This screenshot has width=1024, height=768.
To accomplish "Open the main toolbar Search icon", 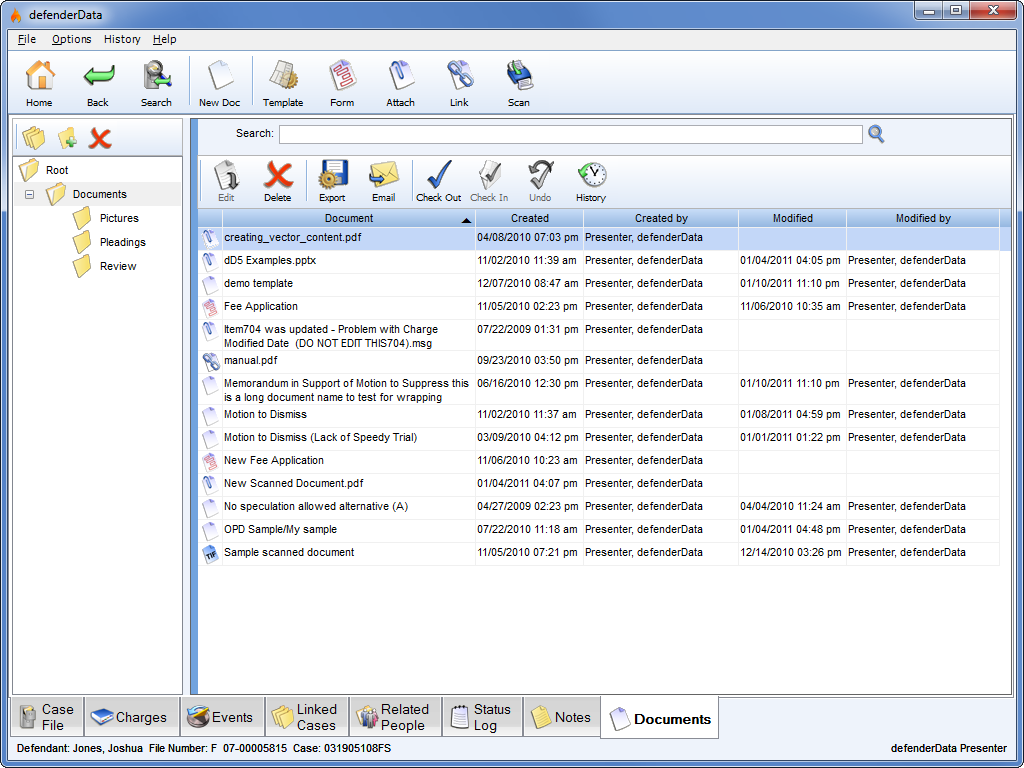I will (156, 76).
